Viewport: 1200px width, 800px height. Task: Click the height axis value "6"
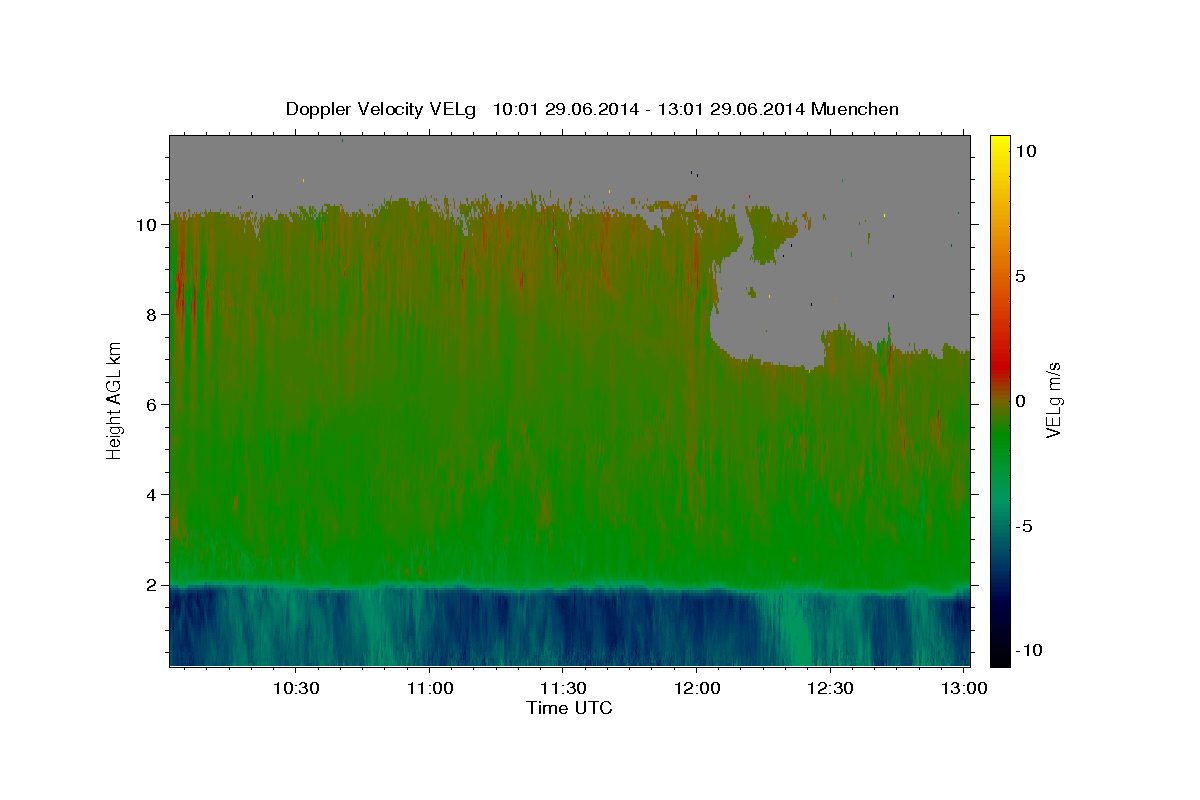coord(153,404)
